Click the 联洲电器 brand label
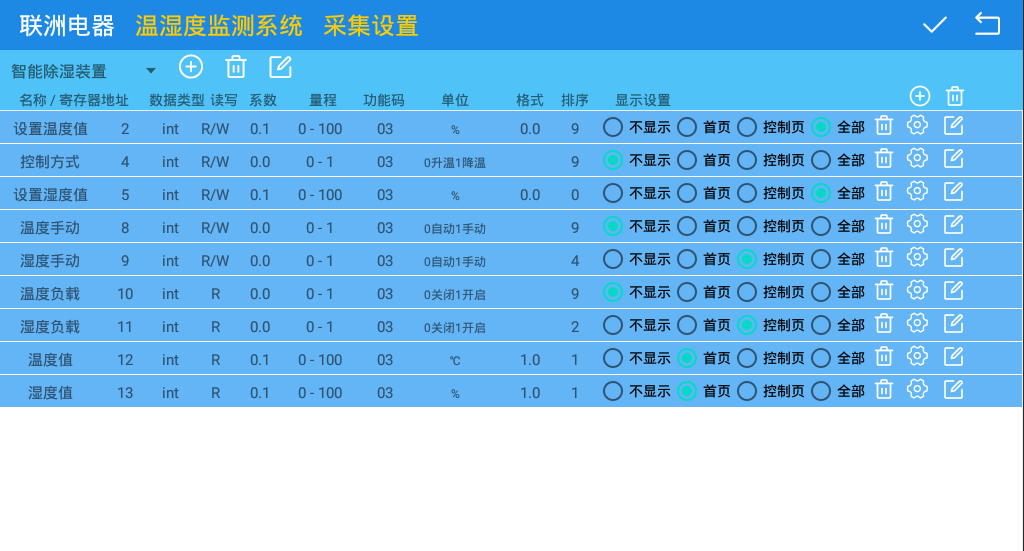 (x=67, y=26)
